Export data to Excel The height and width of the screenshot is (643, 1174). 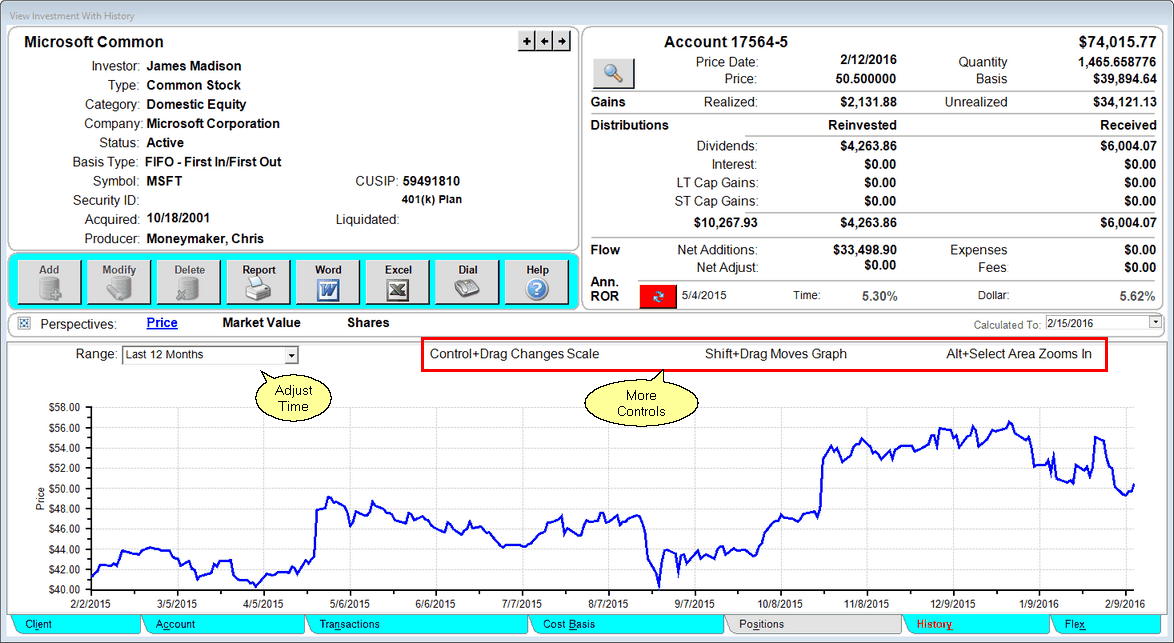point(398,281)
